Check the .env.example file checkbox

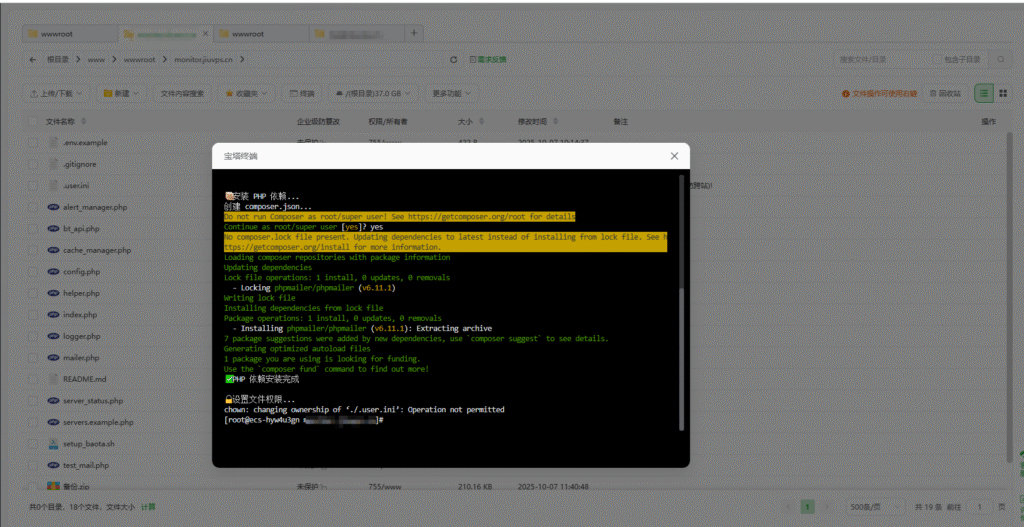(x=32, y=142)
